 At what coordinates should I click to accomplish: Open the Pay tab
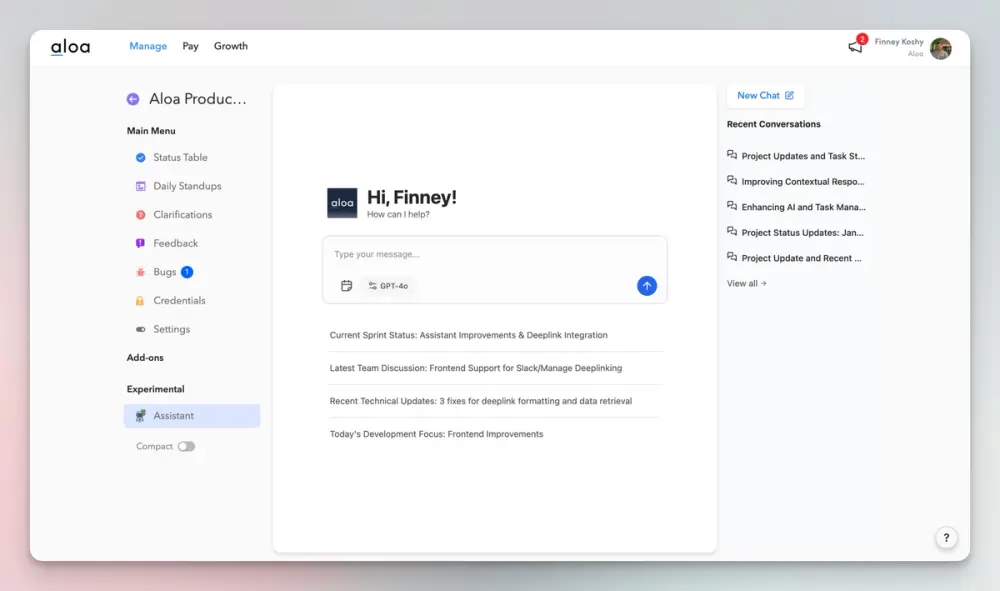[190, 46]
